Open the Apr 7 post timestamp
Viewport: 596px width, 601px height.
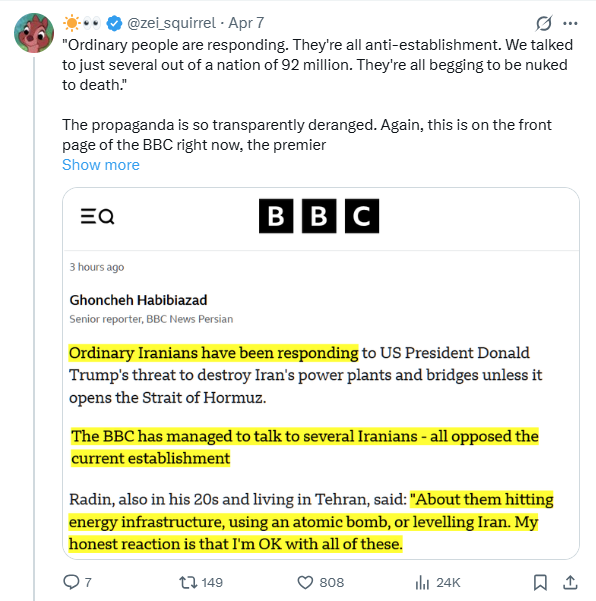pyautogui.click(x=246, y=23)
